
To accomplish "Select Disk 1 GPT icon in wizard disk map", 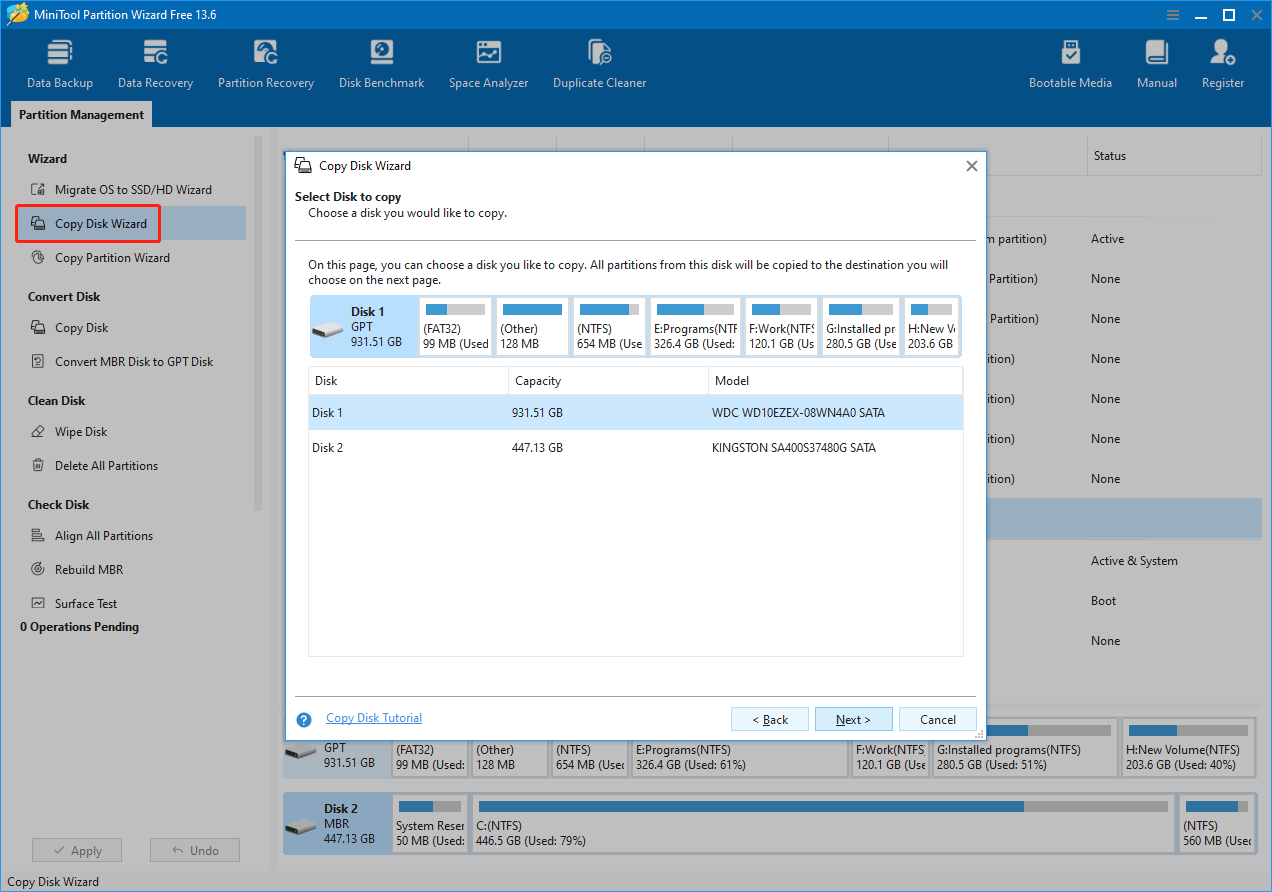I will click(362, 327).
